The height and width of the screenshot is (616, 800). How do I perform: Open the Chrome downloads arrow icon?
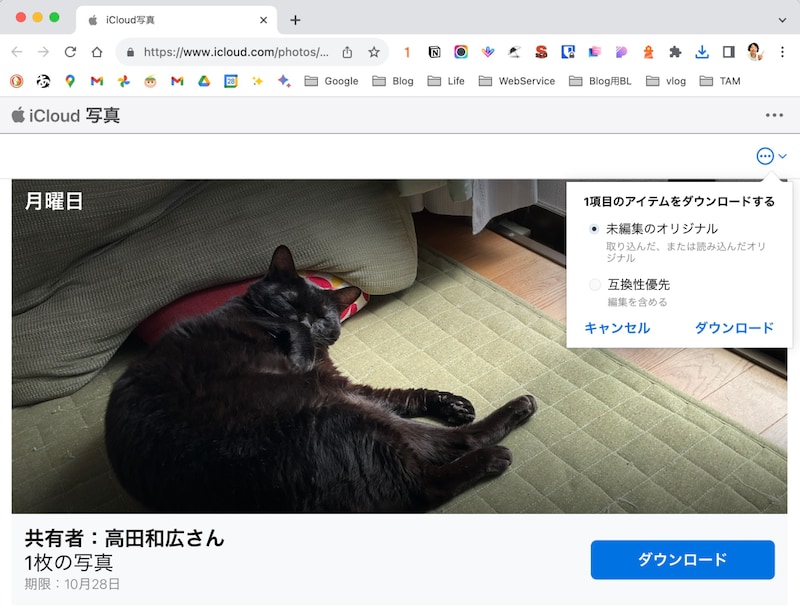click(x=702, y=52)
